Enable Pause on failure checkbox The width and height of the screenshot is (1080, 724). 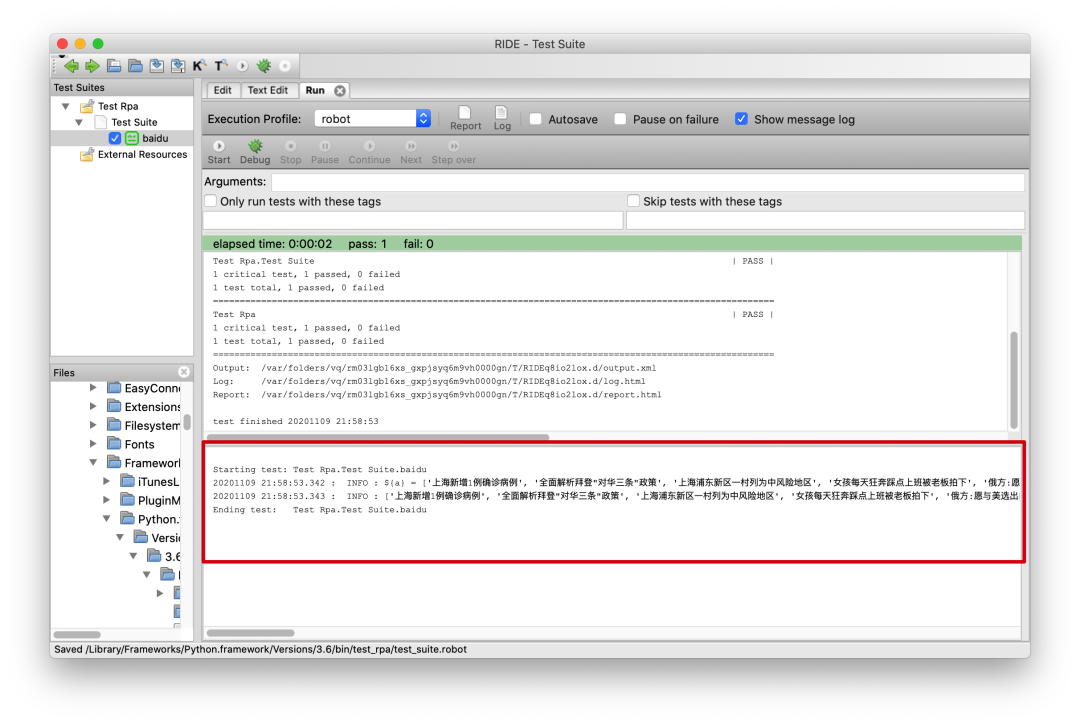tap(621, 119)
